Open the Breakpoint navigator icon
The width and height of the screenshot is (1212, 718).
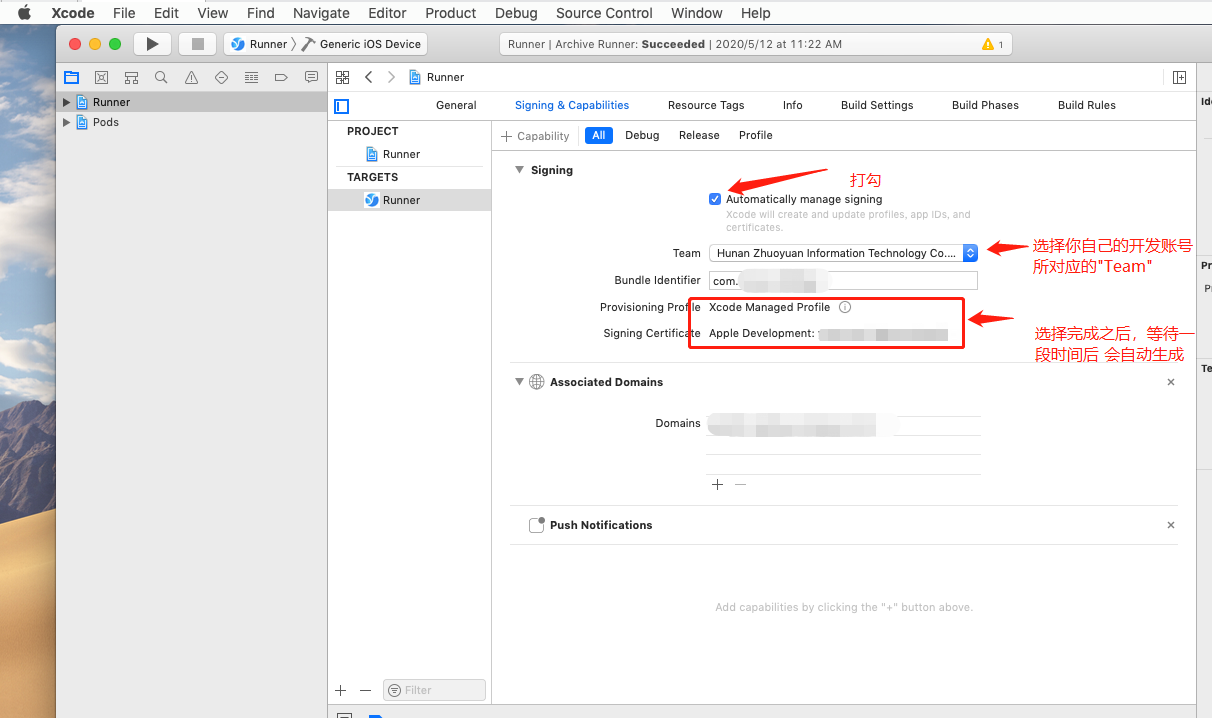point(281,77)
